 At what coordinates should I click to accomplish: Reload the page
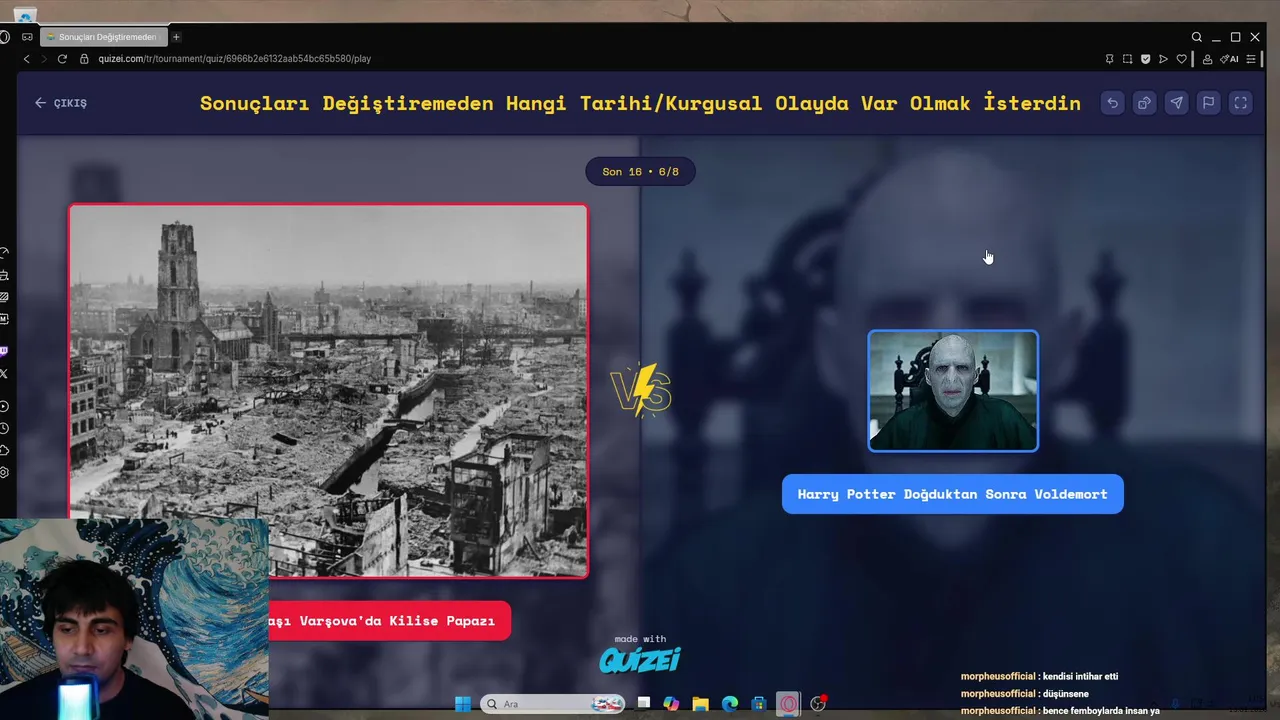(62, 59)
